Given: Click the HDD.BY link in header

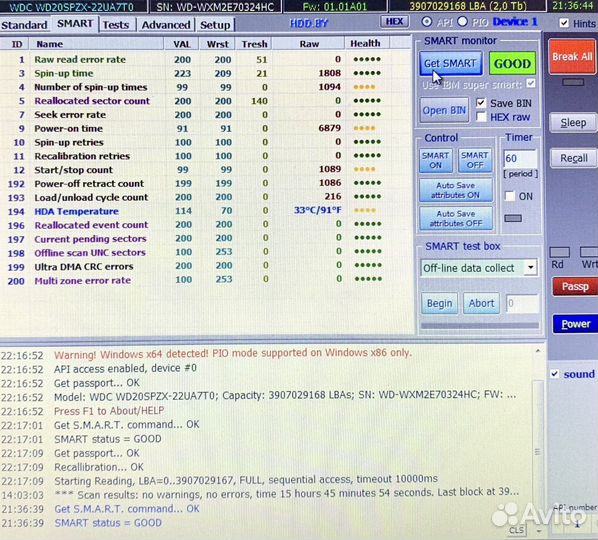Looking at the screenshot, I should [x=309, y=24].
